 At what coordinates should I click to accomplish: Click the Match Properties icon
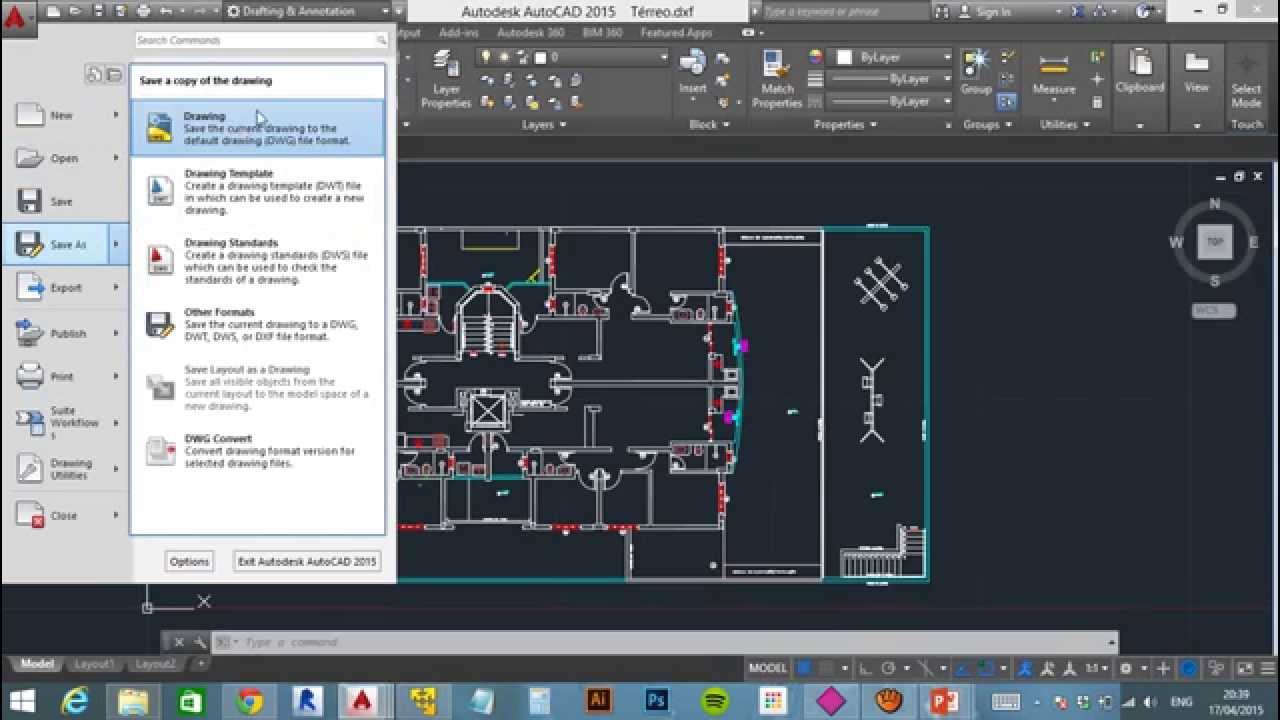pos(777,80)
